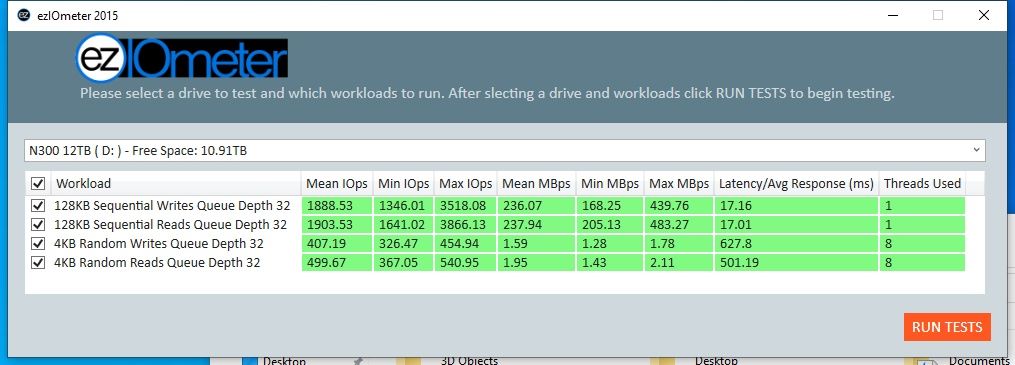
Task: Click the 205.13 Min MBps cell
Action: [610, 225]
